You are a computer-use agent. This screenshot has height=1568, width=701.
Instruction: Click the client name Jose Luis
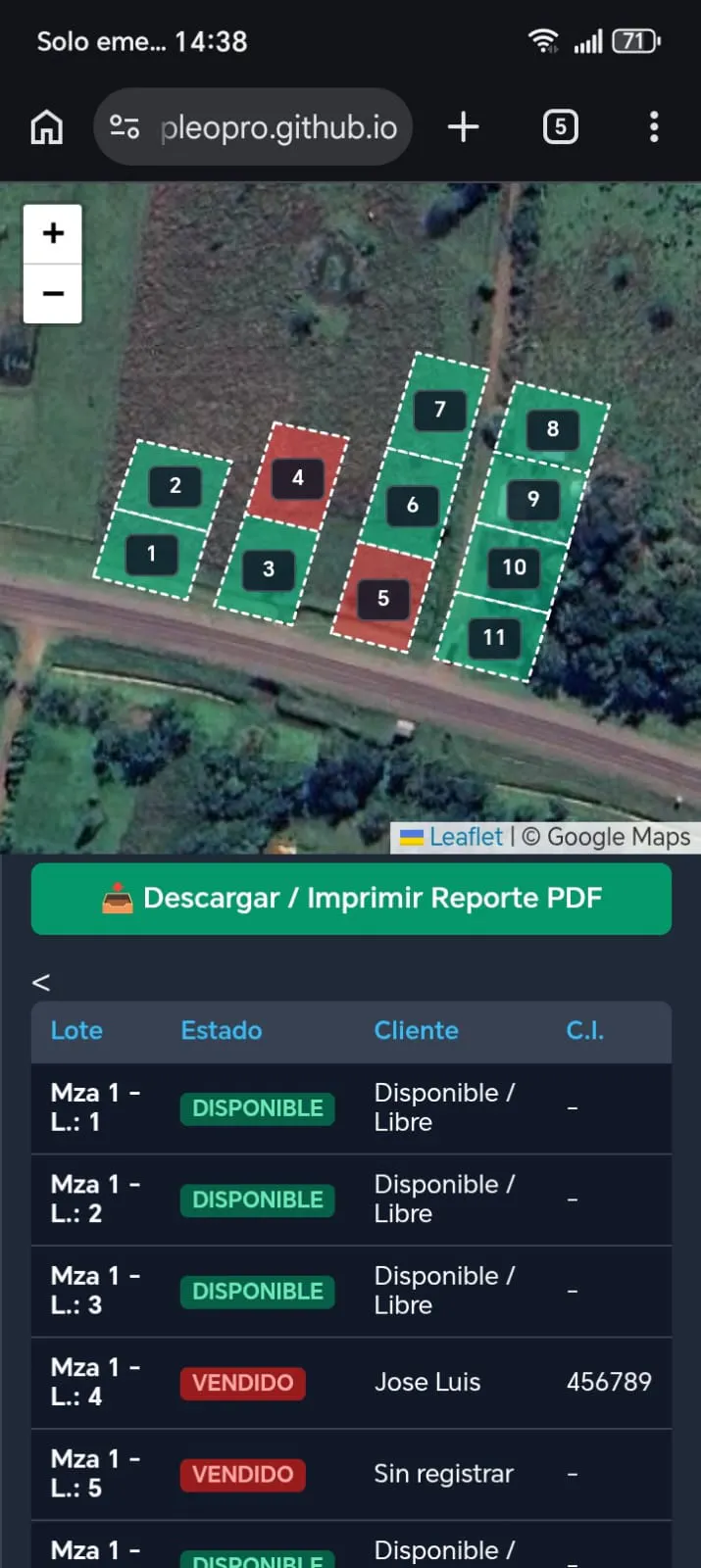(427, 1382)
